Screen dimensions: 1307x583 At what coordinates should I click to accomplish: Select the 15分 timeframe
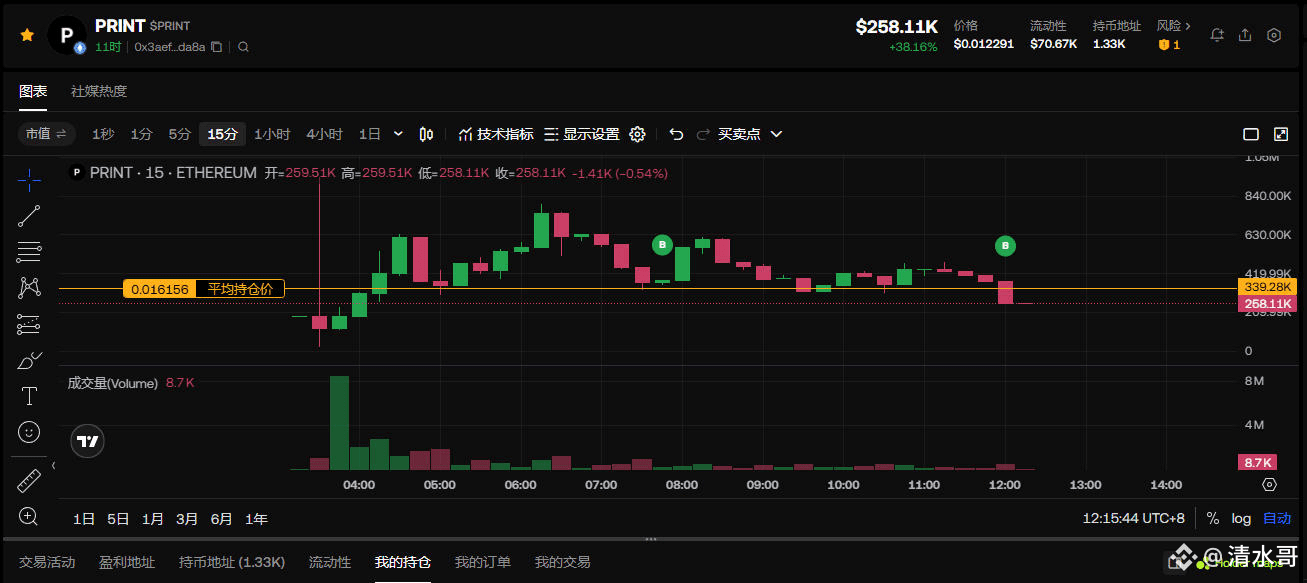click(x=222, y=134)
